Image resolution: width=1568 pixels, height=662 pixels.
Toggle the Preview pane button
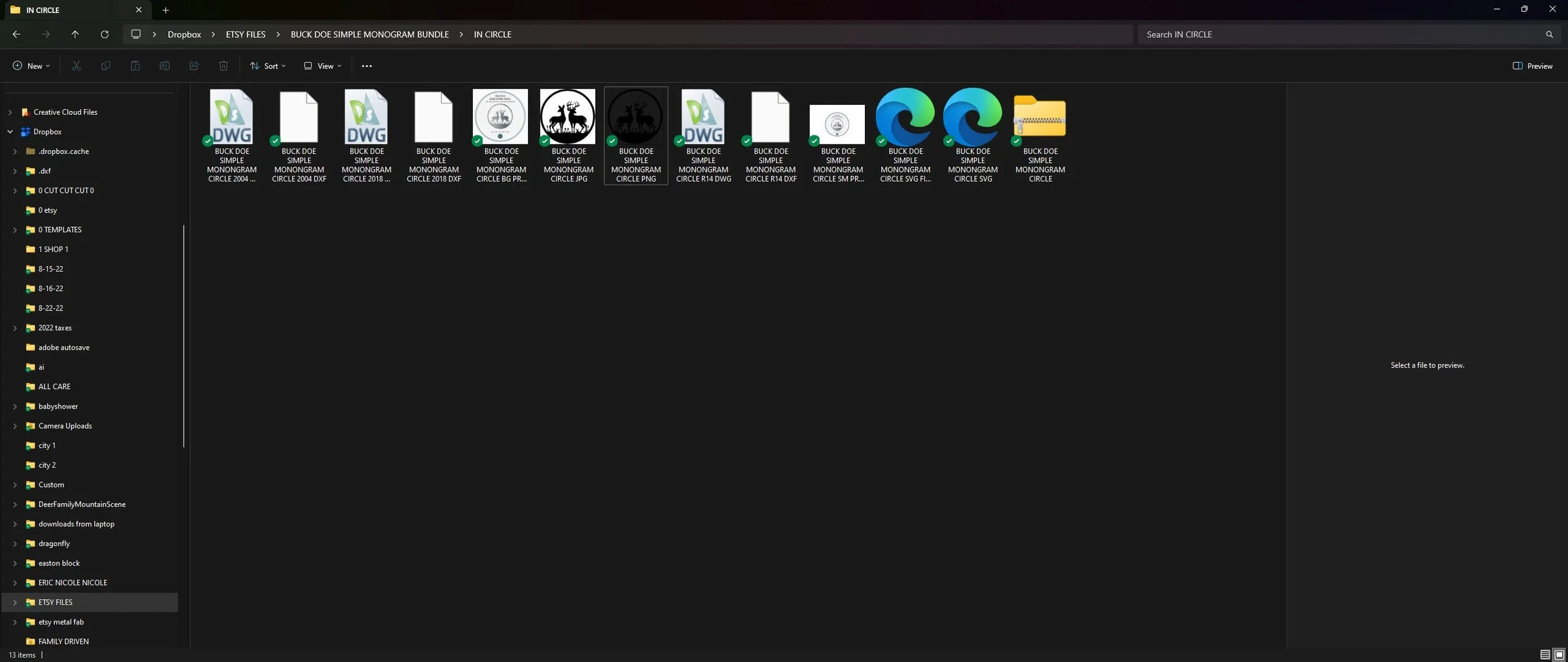(x=1533, y=66)
